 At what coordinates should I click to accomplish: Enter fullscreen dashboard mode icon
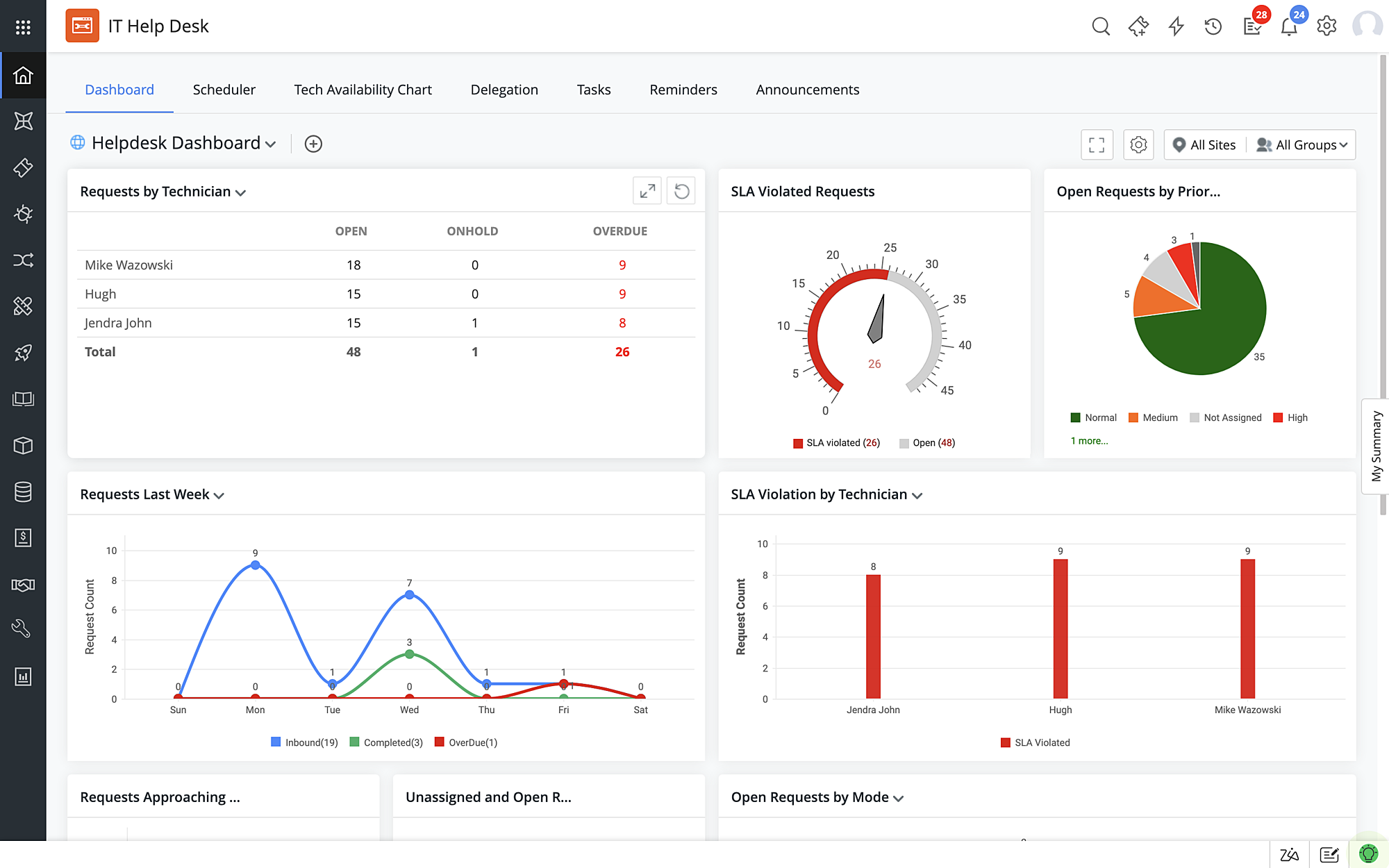[x=1097, y=144]
